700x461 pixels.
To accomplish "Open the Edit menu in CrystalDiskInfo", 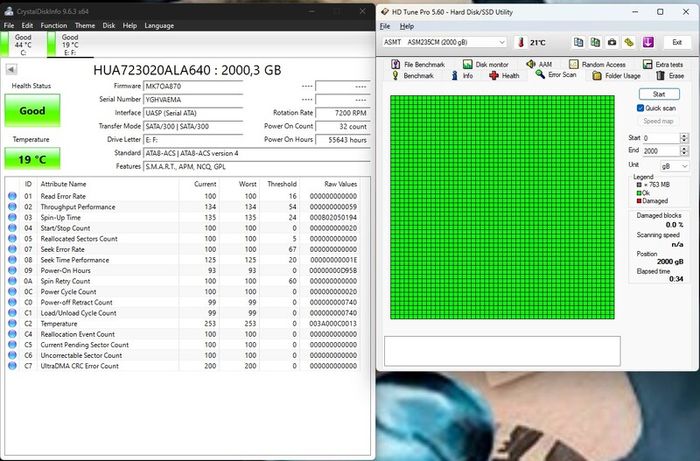I will (x=27, y=25).
